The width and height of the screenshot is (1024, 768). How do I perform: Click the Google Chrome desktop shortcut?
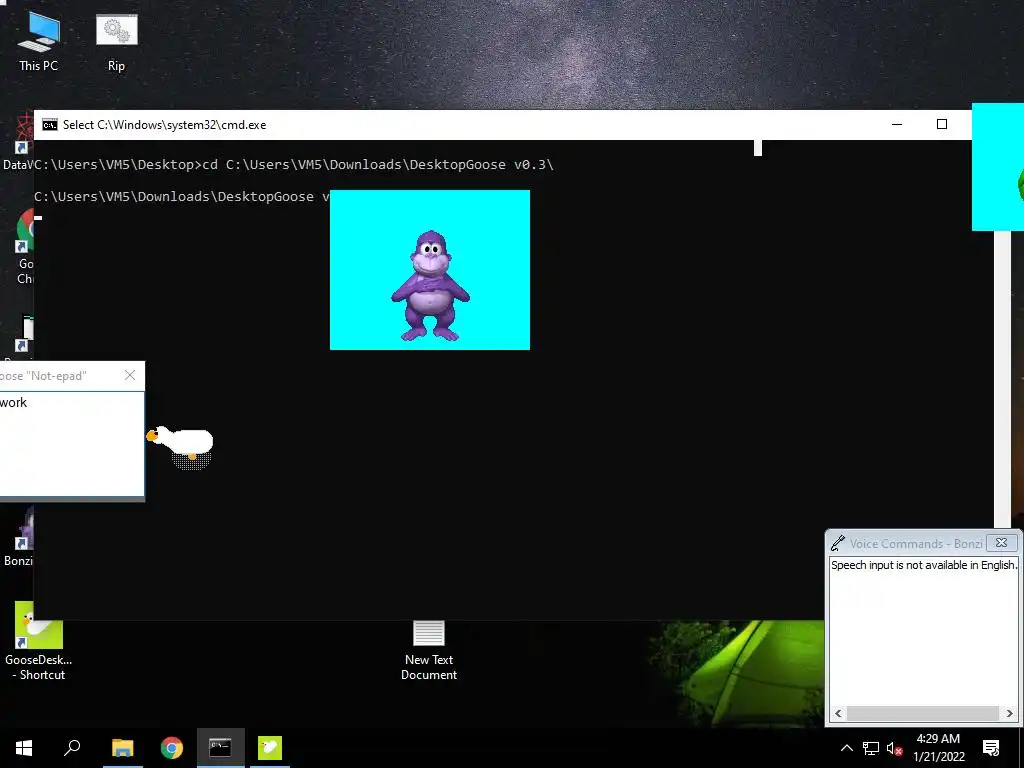25,247
